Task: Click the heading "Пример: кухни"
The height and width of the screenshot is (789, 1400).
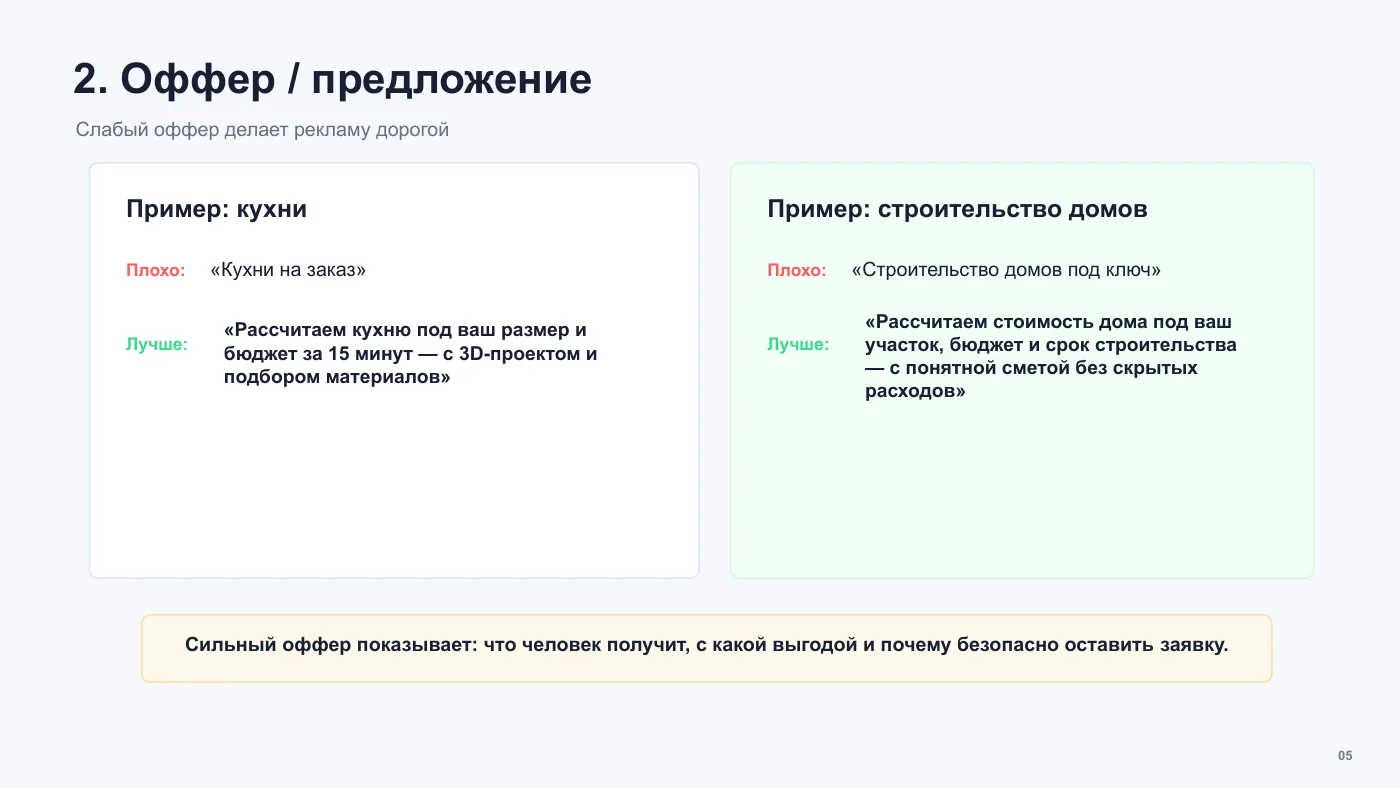Action: click(216, 209)
